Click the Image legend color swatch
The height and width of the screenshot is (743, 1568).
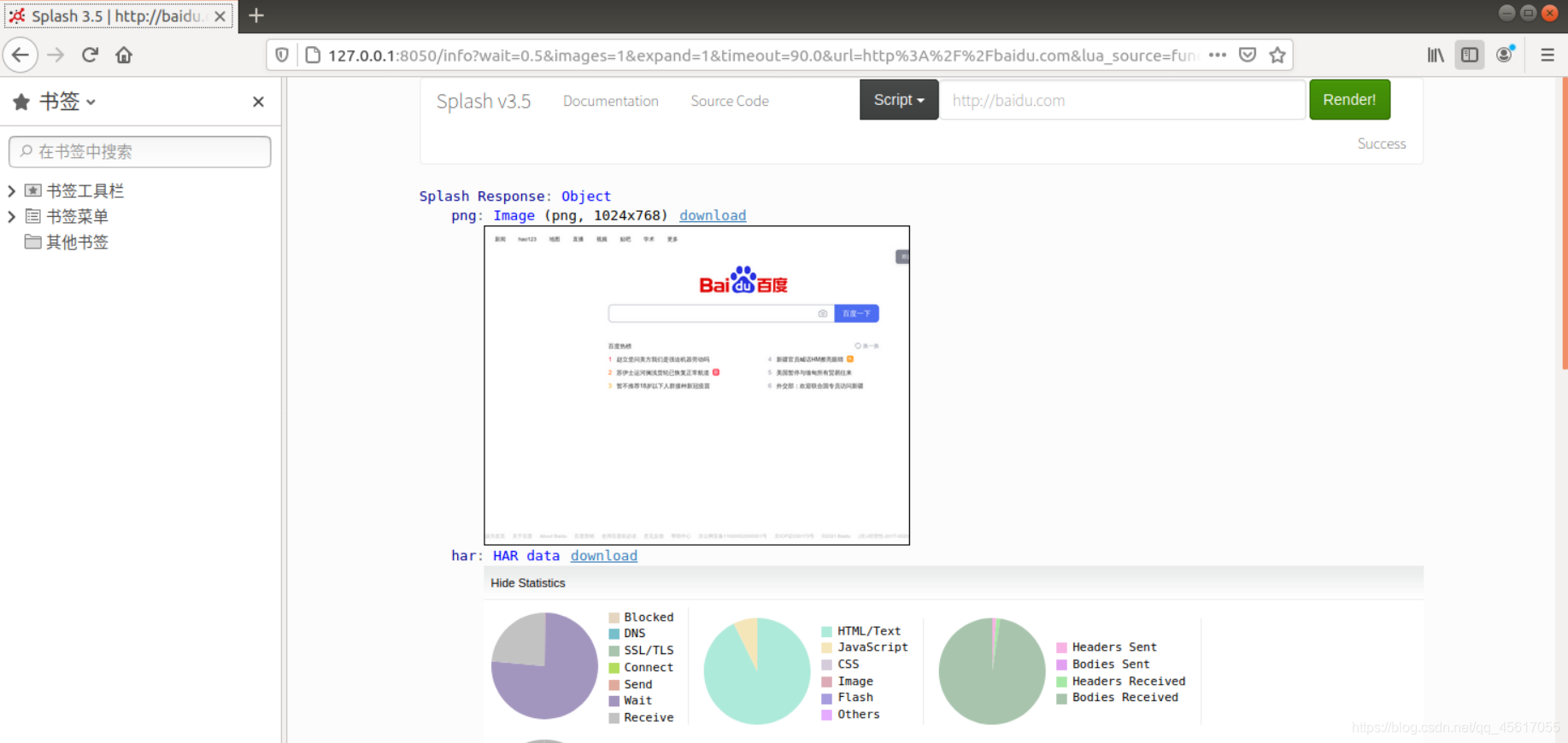[827, 682]
